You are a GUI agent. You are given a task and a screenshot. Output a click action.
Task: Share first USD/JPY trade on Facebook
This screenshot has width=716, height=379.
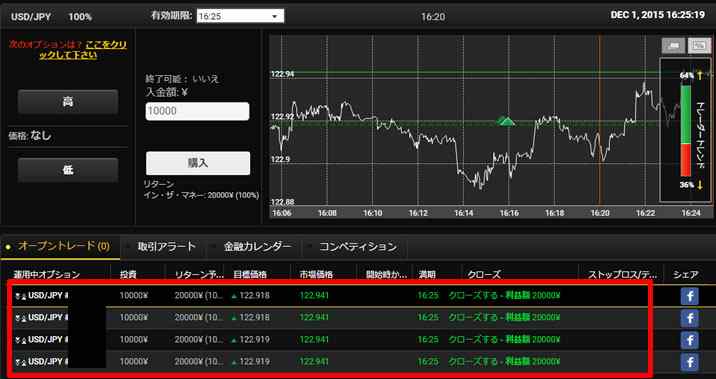(690, 296)
